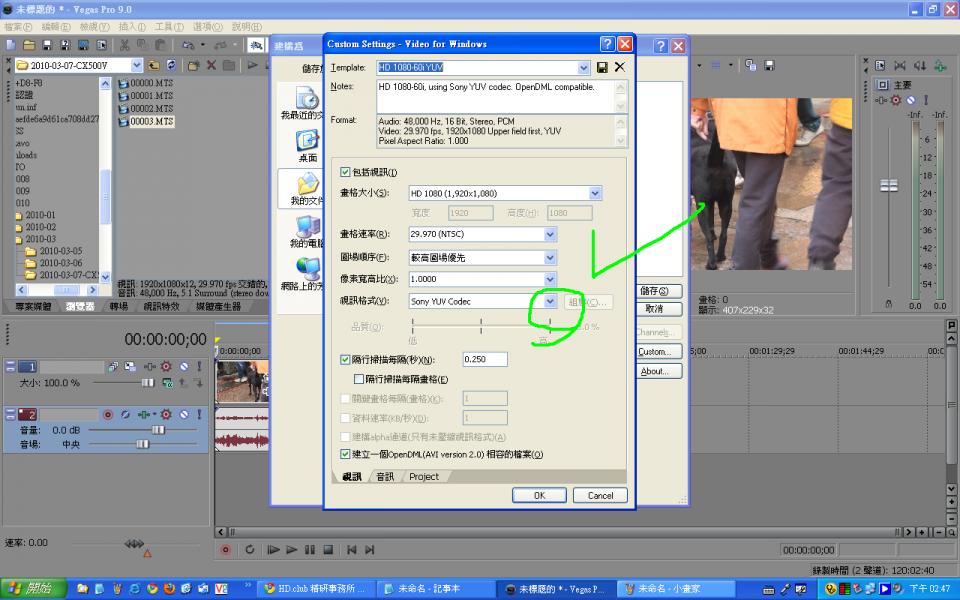
Task: Switch to the 音訊 audio tab
Action: 385,477
